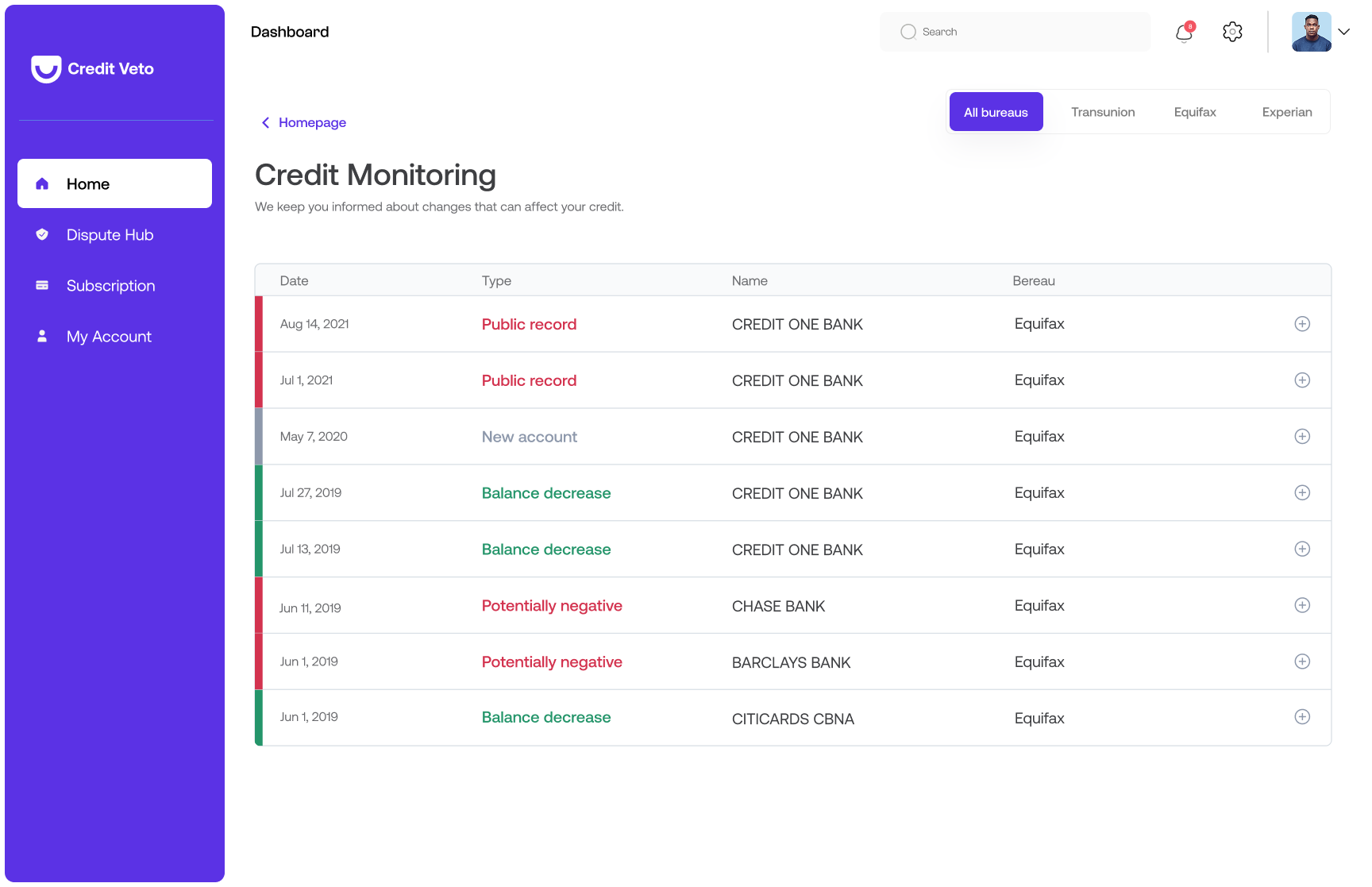Screen dimensions: 1372x887
Task: Click Balance decrease for Jul 27, 2019
Action: [546, 493]
